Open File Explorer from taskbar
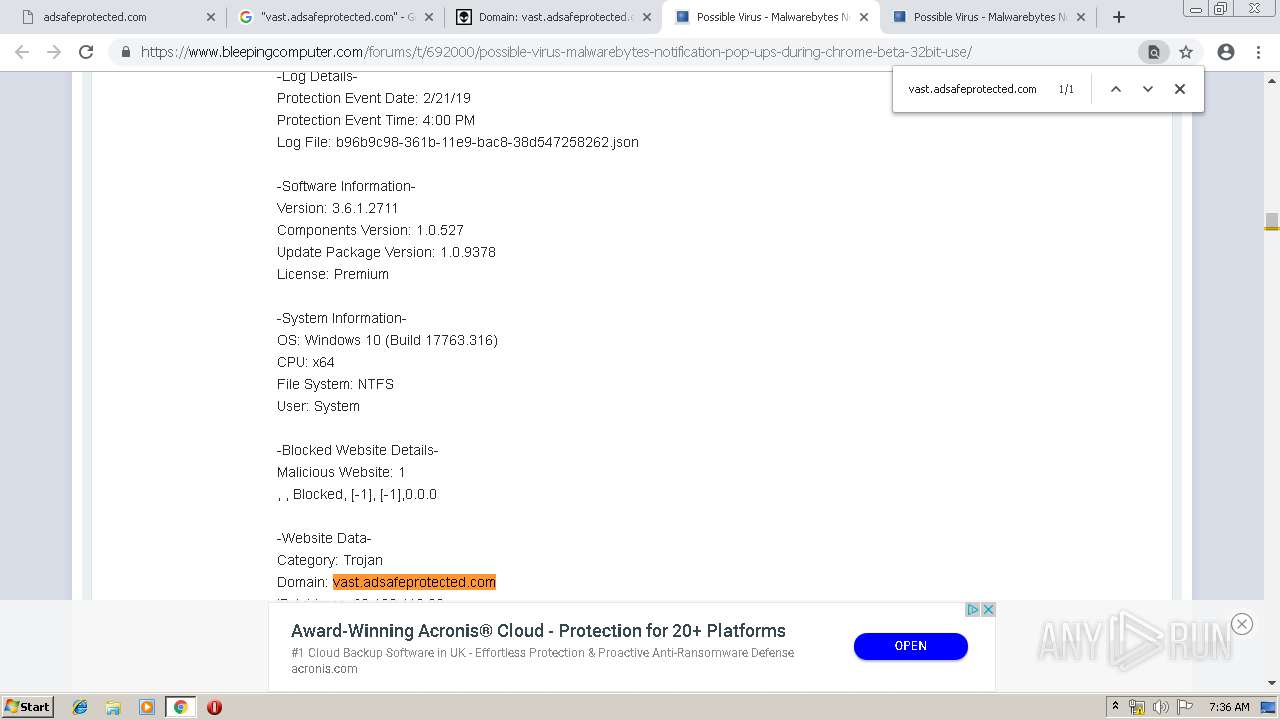 point(113,707)
